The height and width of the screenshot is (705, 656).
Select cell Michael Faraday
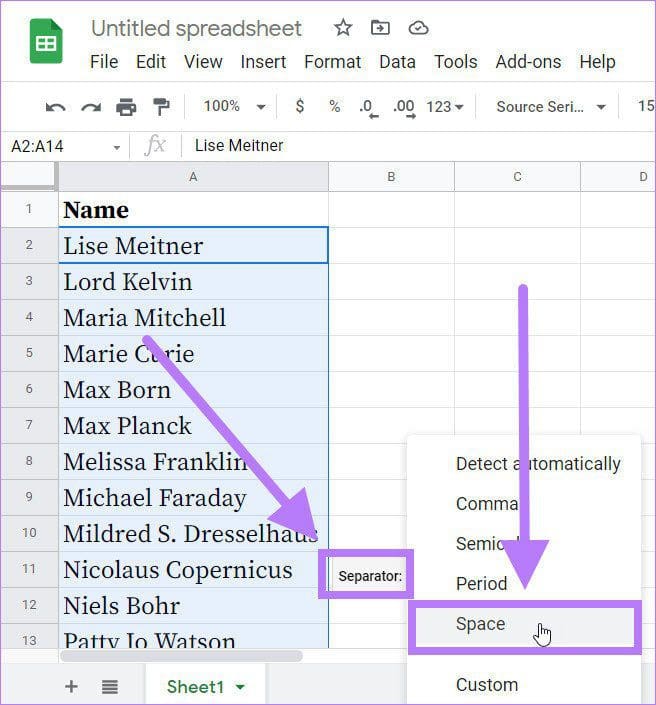point(193,497)
